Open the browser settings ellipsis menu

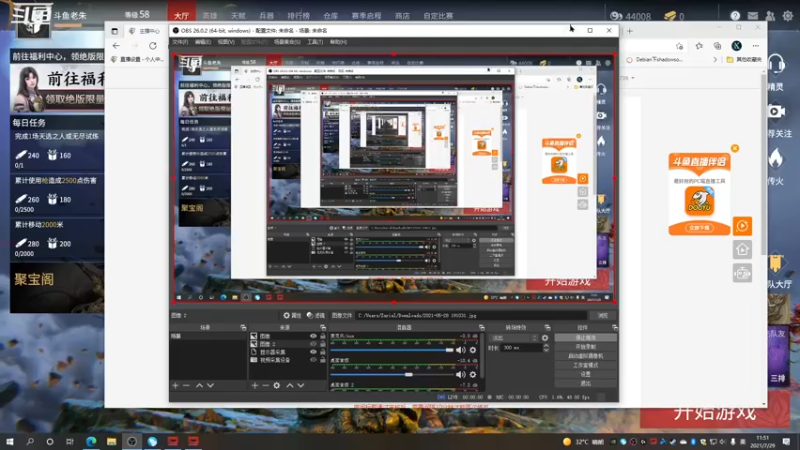click(x=756, y=46)
